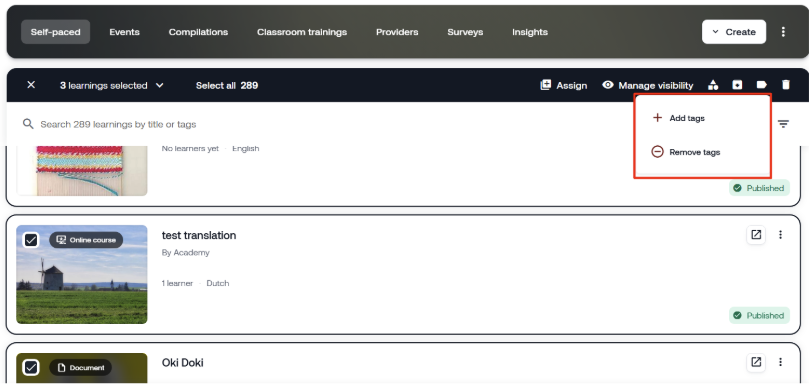Open top navigation three-dot menu

783,32
